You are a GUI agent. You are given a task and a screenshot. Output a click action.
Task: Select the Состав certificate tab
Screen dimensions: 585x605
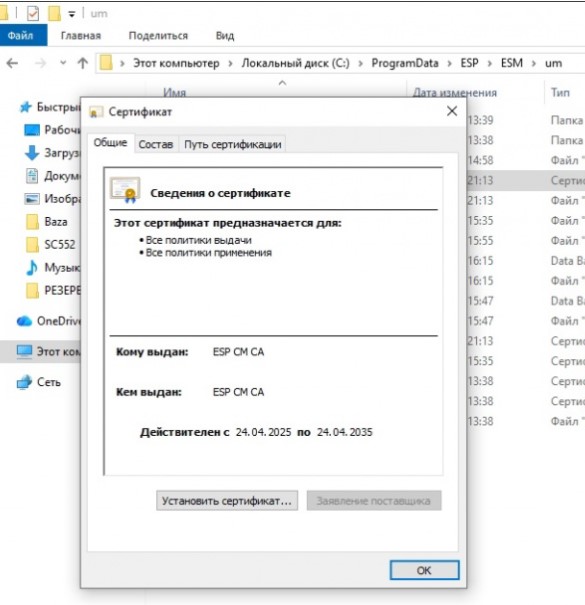click(x=156, y=144)
